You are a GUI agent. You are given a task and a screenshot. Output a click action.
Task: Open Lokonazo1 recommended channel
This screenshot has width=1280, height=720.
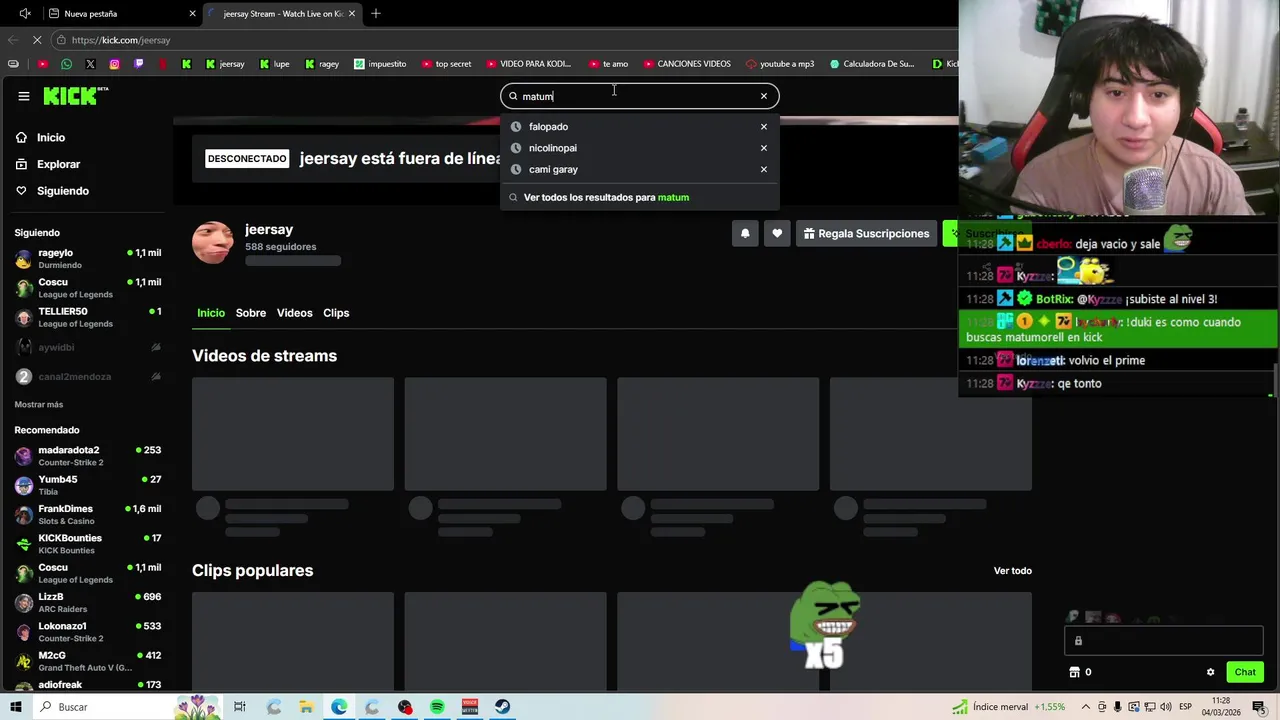click(x=88, y=632)
